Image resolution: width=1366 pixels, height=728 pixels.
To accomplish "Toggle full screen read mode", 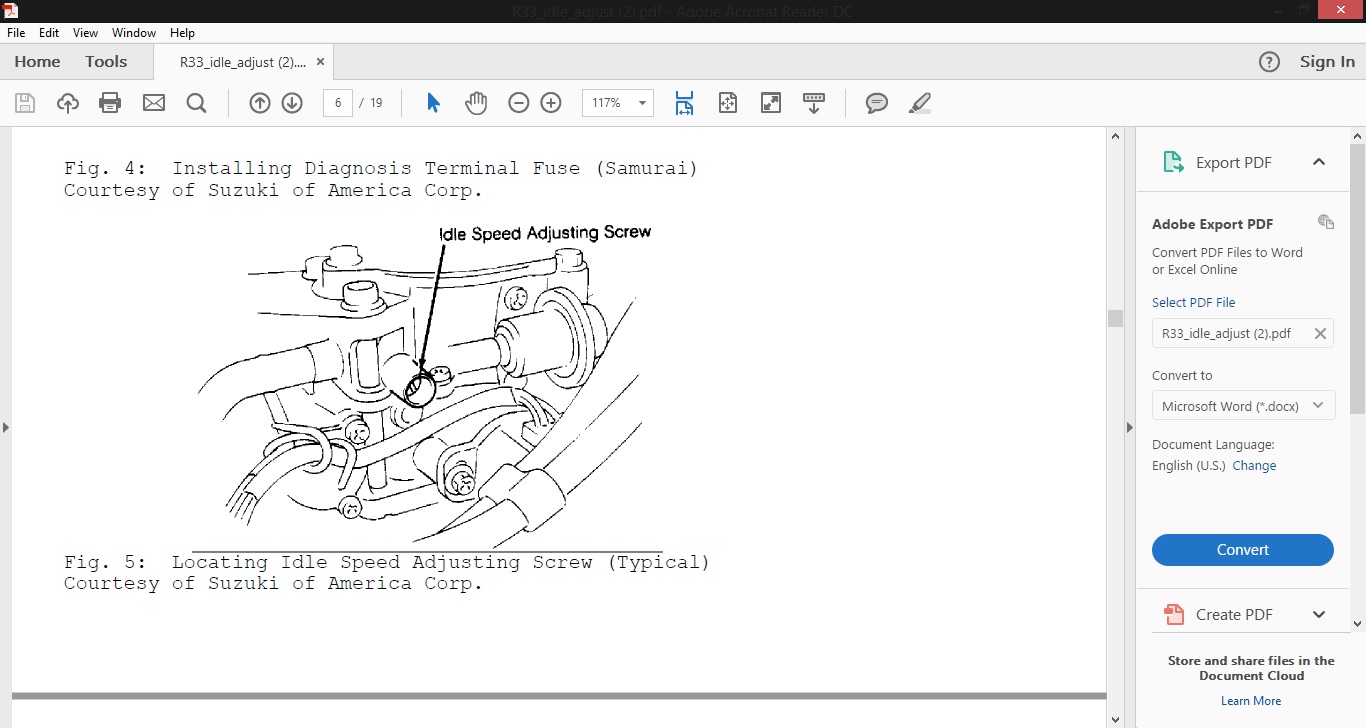I will click(771, 103).
